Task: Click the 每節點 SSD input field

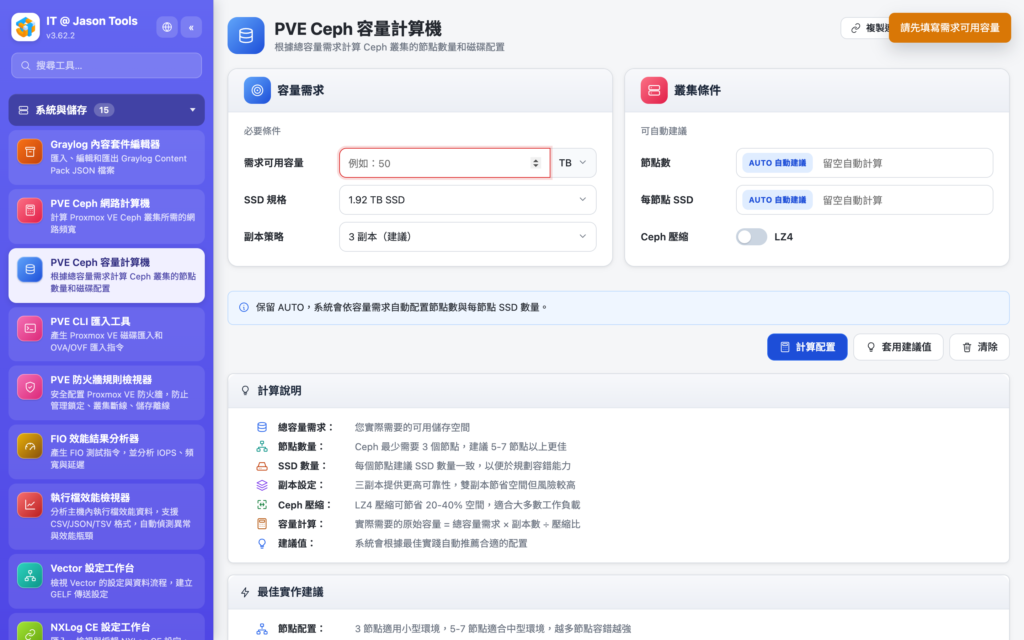Action: [x=865, y=200]
